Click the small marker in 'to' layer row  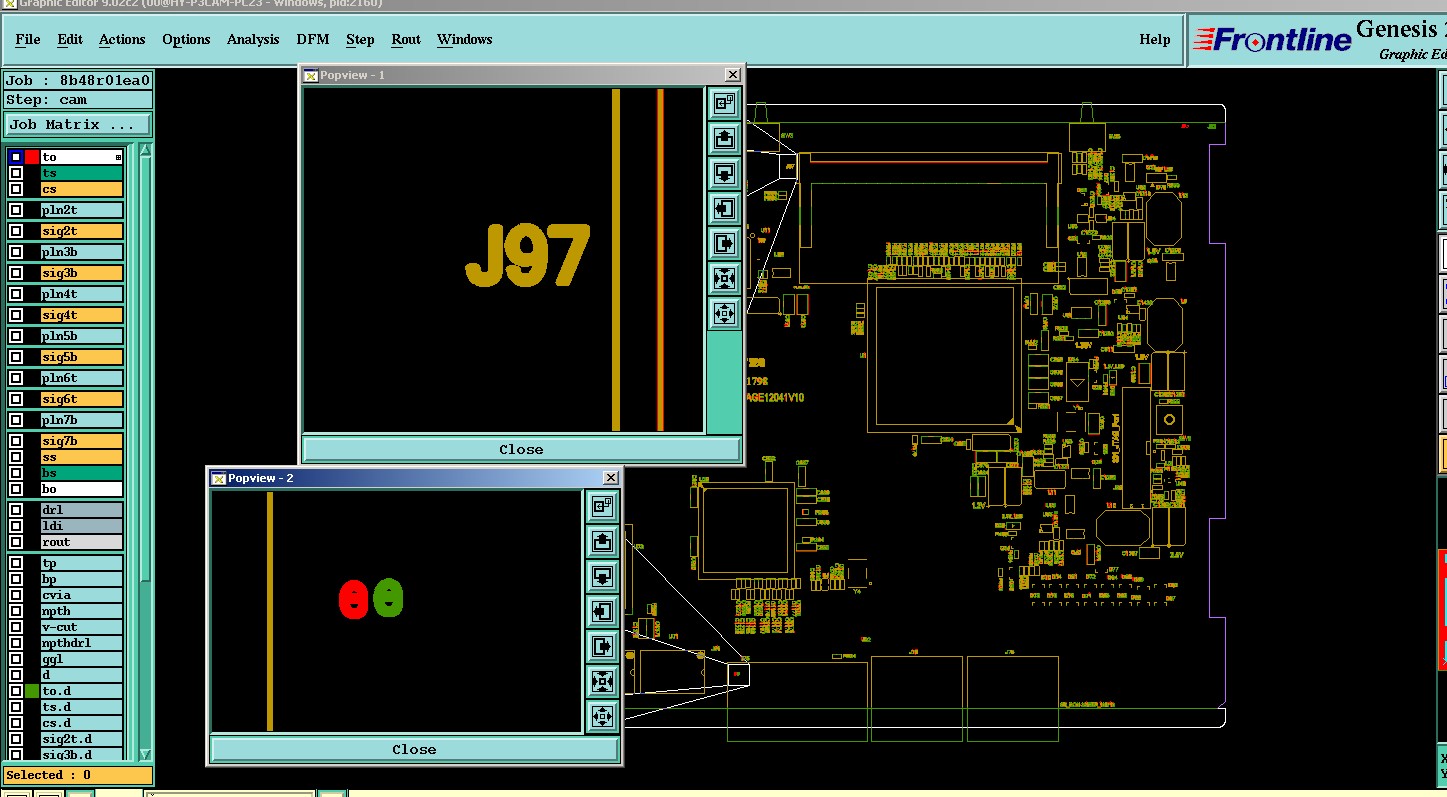coord(118,157)
